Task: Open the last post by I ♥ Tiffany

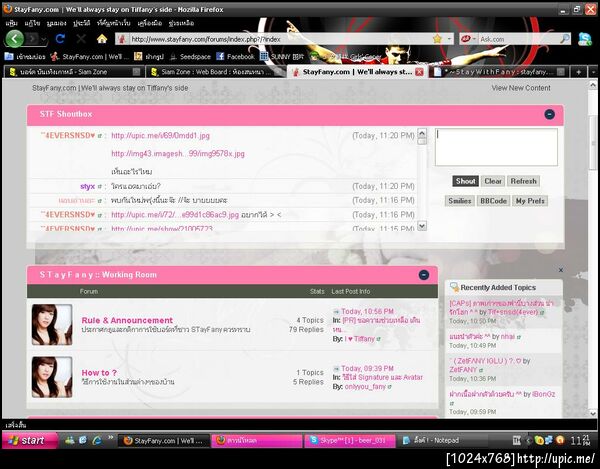Action: click(x=359, y=339)
